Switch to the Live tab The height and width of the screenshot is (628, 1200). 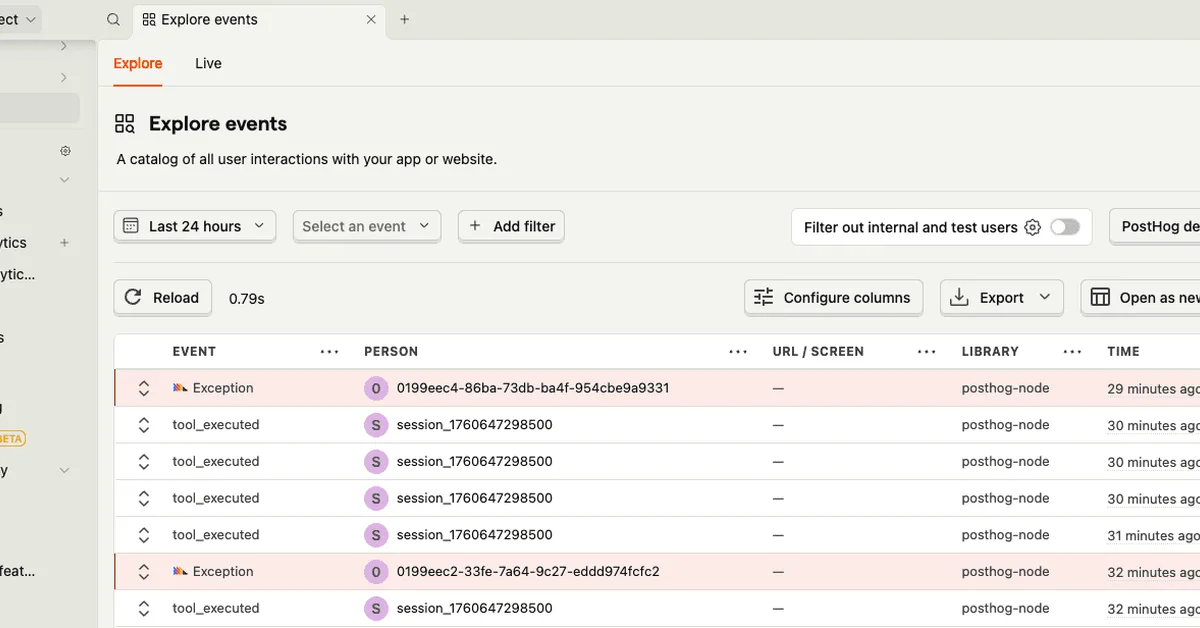pos(208,63)
